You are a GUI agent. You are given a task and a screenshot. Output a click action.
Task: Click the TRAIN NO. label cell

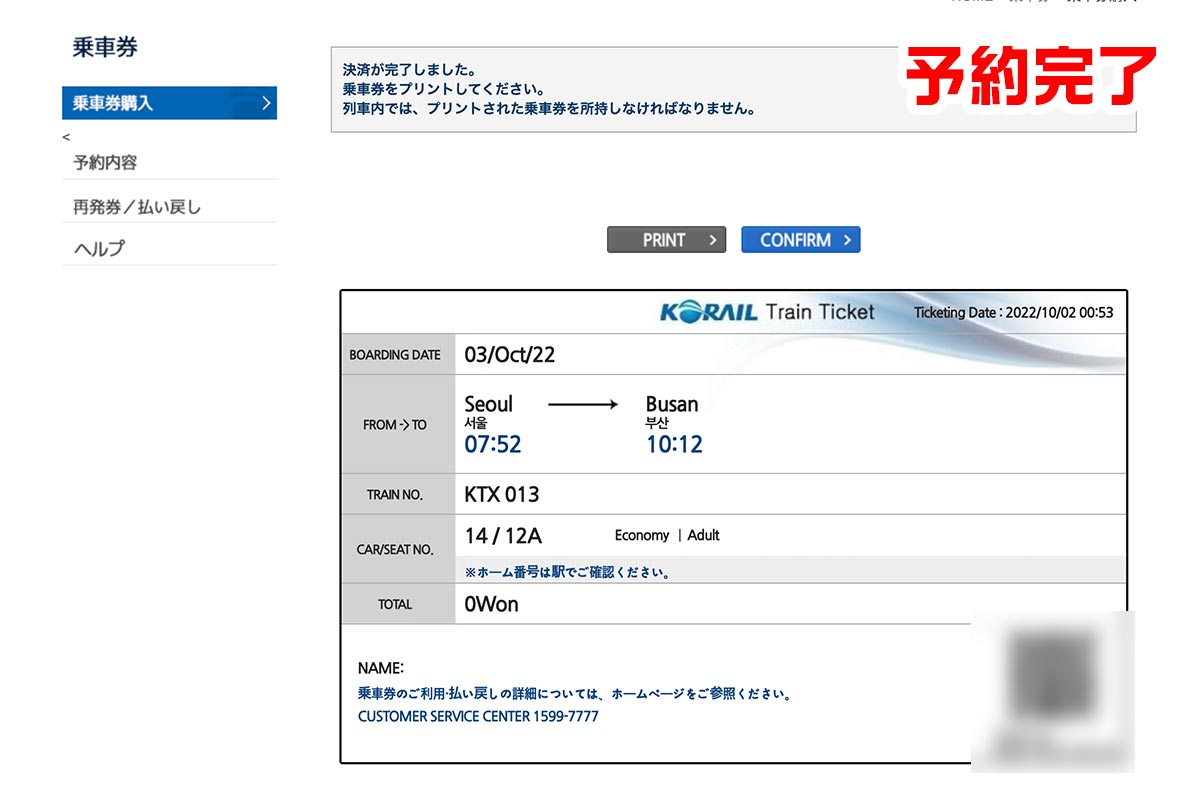(397, 495)
